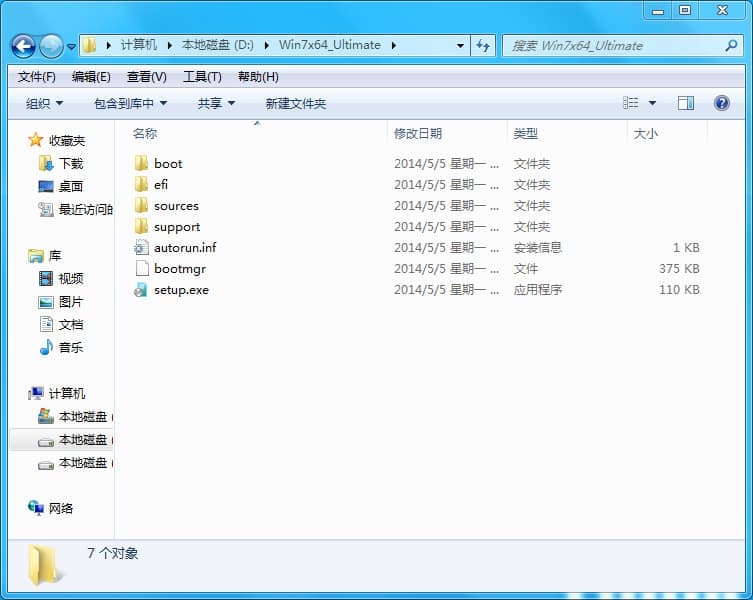The height and width of the screenshot is (600, 753).
Task: Click the file name text bootmgr
Action: (180, 269)
